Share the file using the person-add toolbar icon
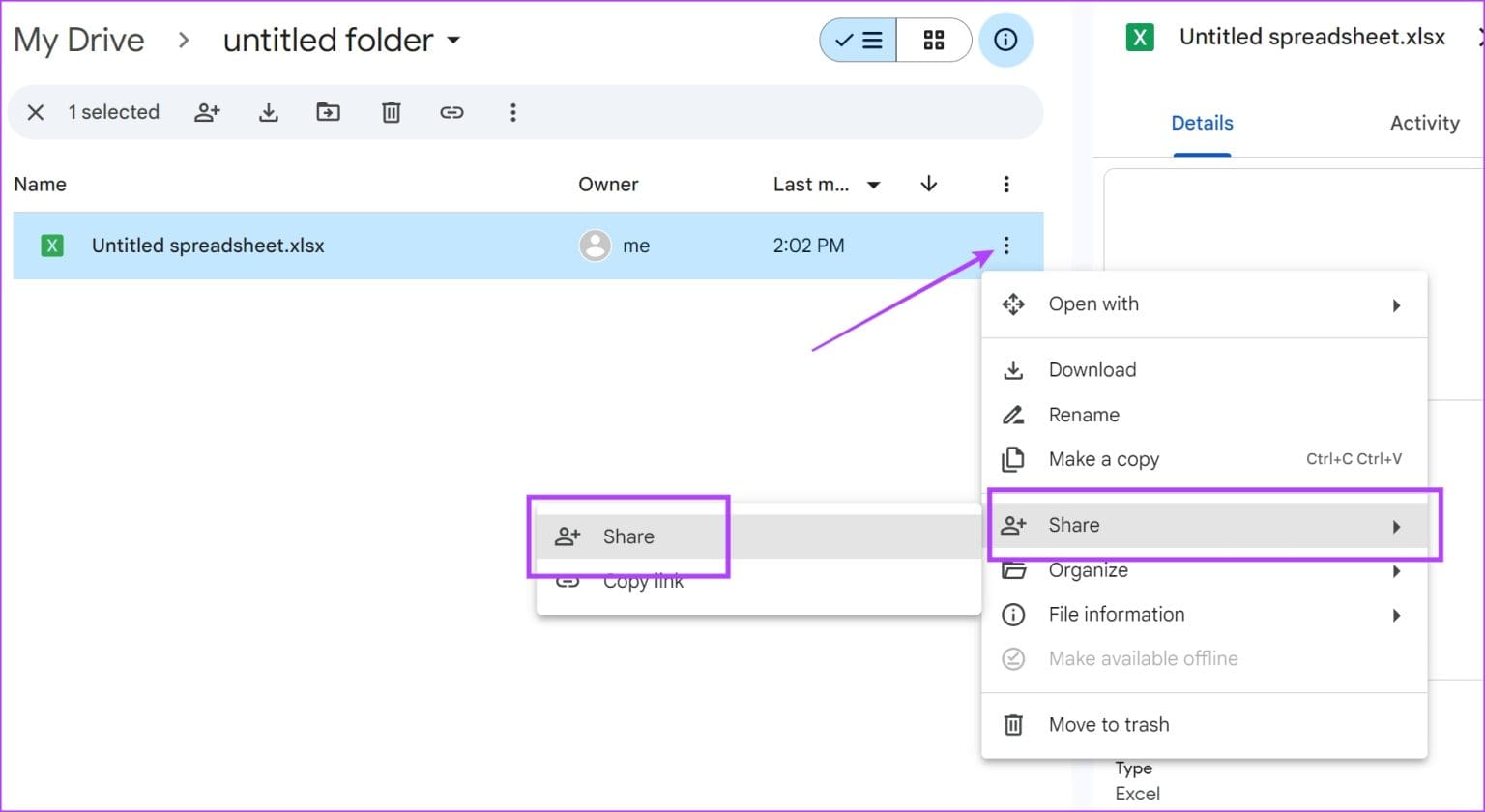Screen dimensions: 1485x812 207,112
